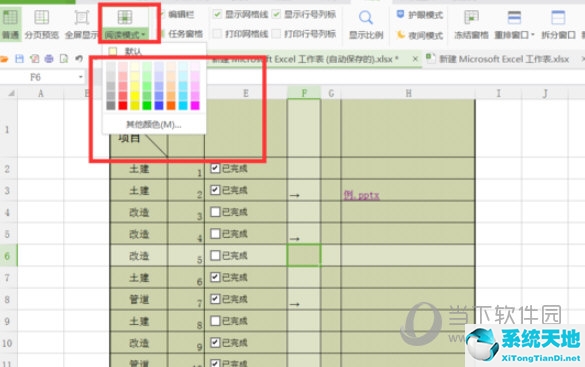Select column header H
Screen dimensions: 585x367
point(408,93)
